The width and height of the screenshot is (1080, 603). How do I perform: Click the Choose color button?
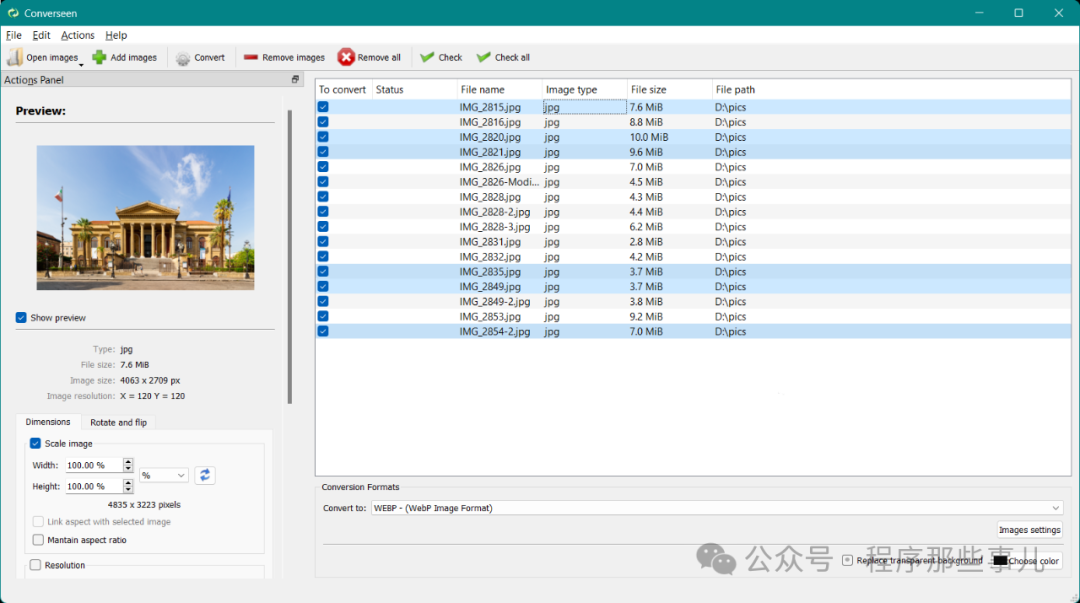coord(1027,561)
